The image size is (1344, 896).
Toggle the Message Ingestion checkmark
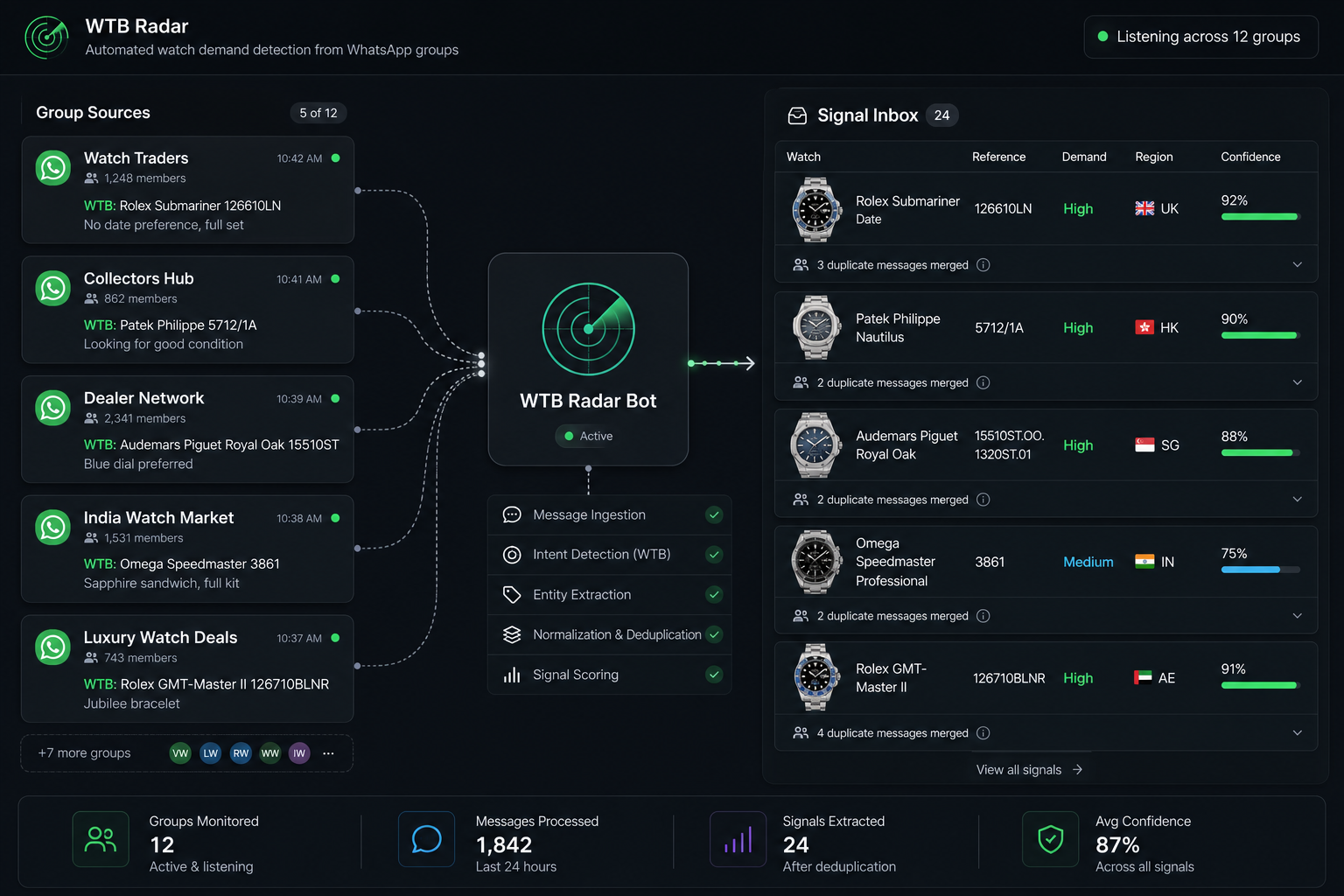pos(715,514)
